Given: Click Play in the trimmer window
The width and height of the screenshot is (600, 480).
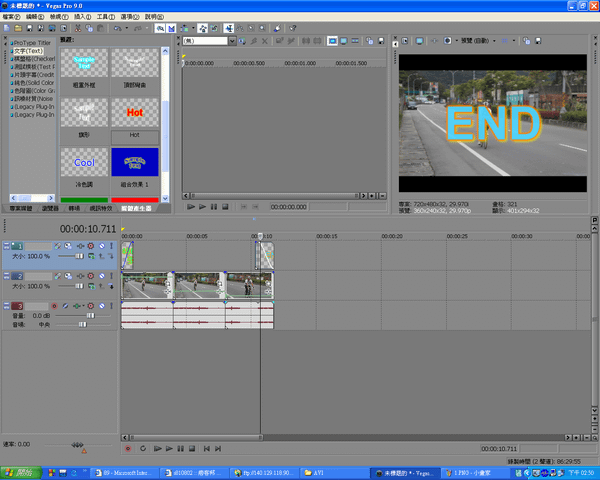Looking at the screenshot, I should pyautogui.click(x=202, y=207).
